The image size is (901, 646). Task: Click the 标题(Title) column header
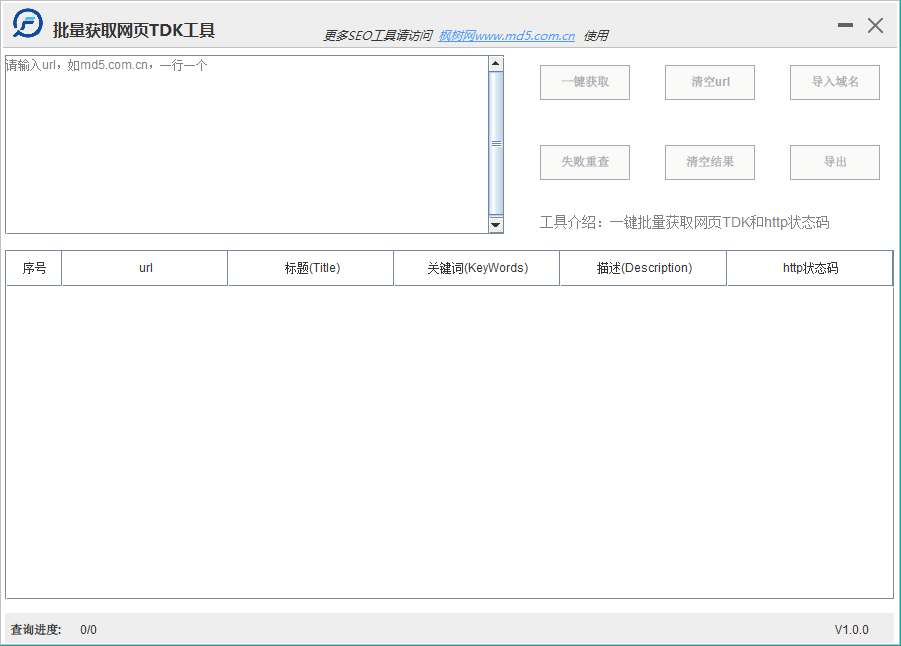(311, 268)
